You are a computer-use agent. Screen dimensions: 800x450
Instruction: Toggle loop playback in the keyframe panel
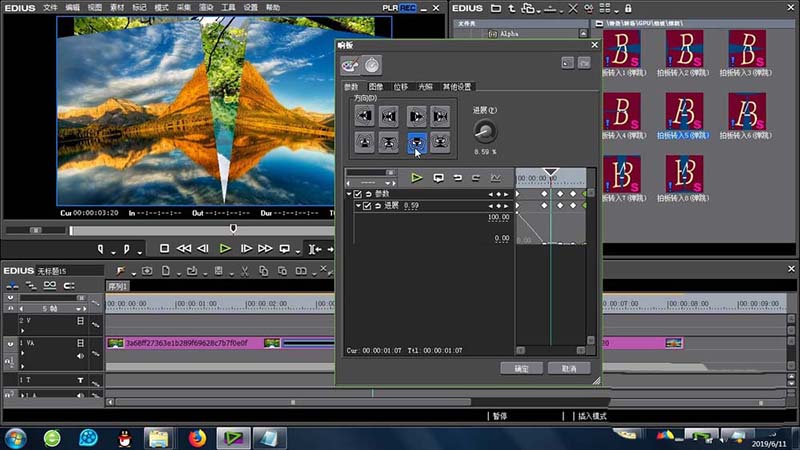(438, 178)
